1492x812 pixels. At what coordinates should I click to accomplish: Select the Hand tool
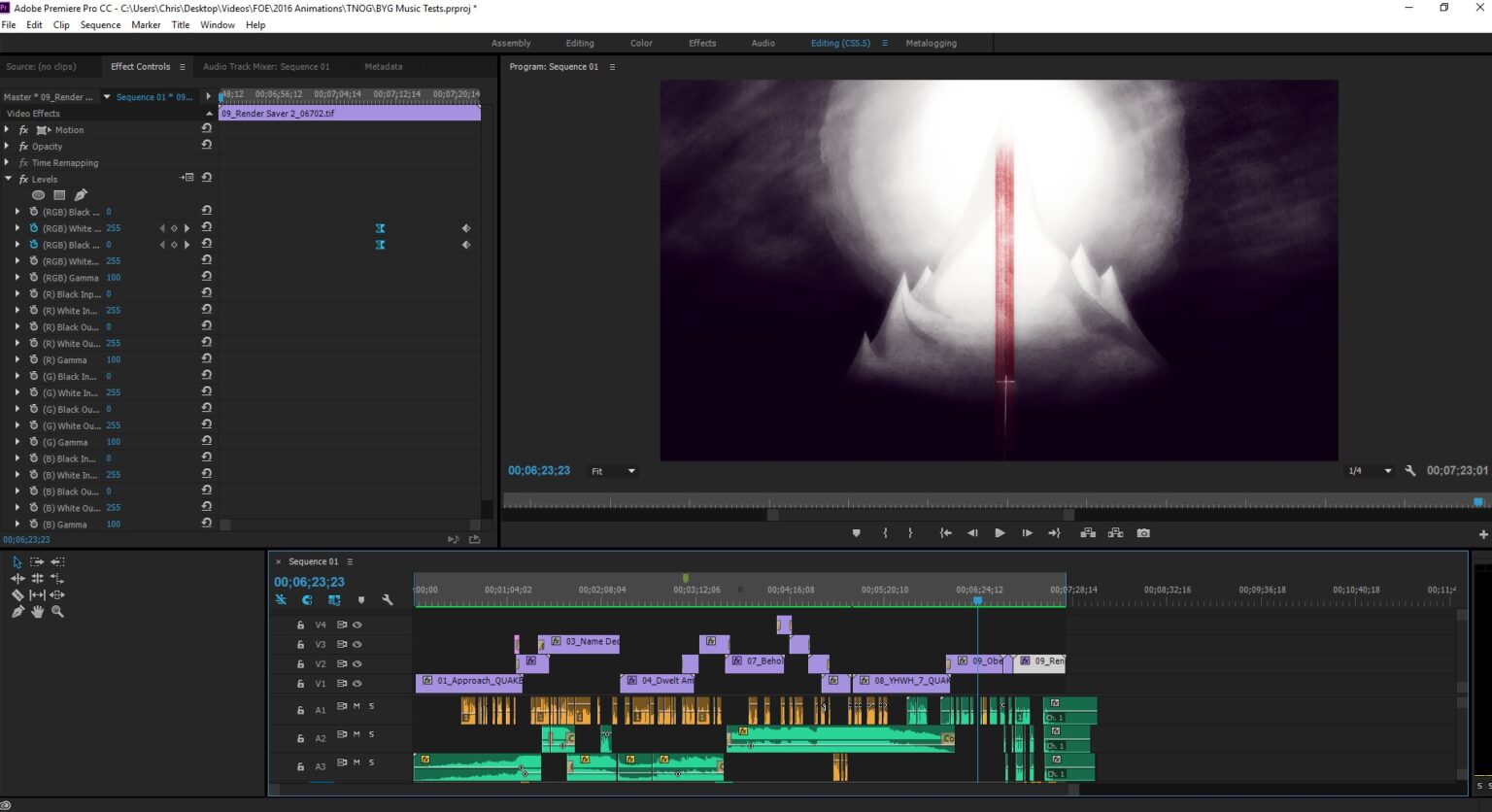(x=37, y=611)
